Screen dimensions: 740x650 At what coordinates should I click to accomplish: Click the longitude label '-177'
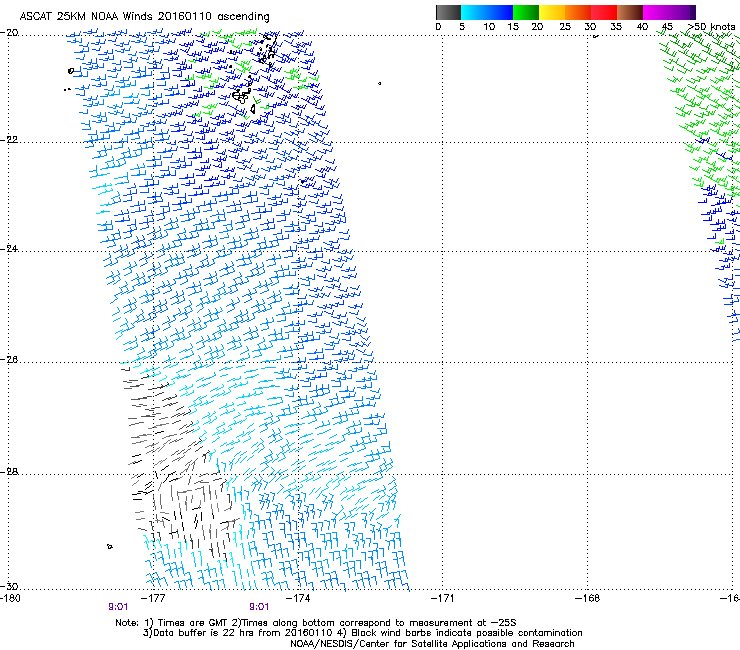coord(153,598)
